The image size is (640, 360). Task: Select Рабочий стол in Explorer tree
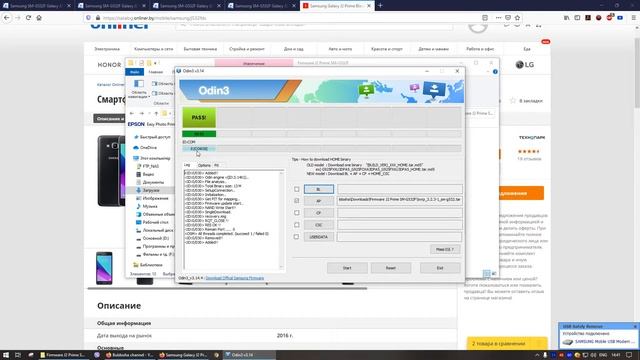[x=156, y=222]
